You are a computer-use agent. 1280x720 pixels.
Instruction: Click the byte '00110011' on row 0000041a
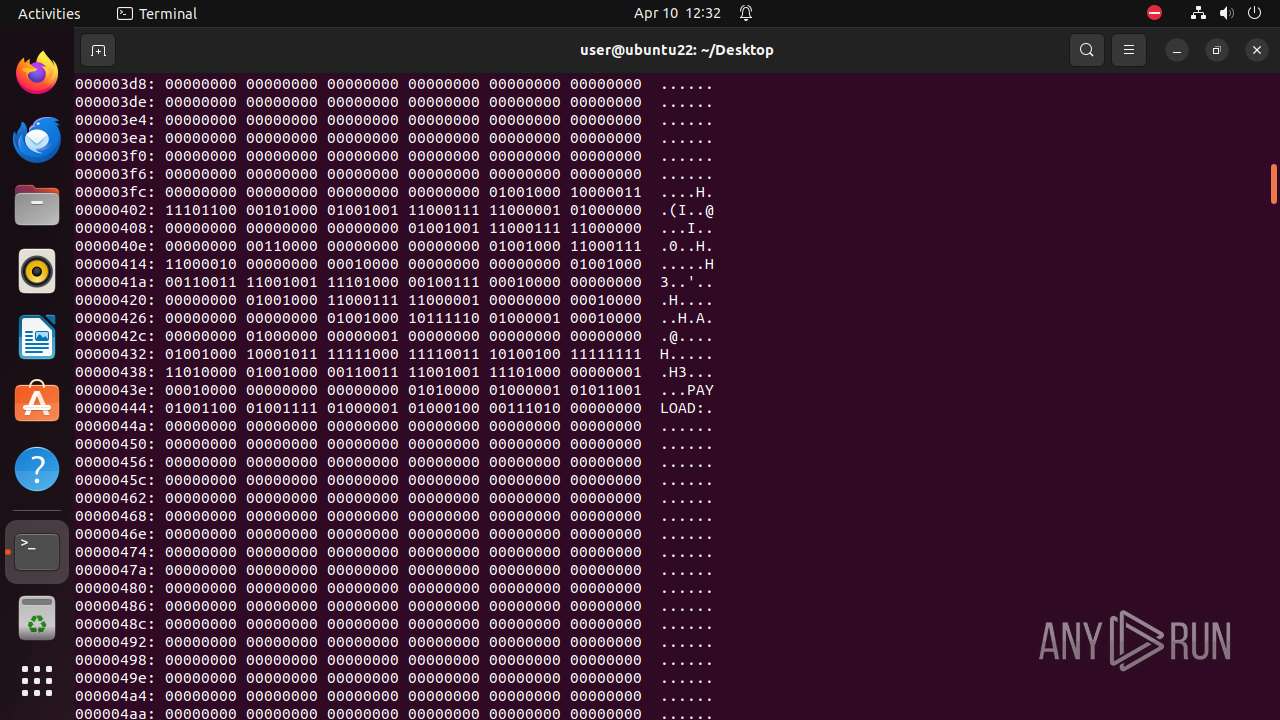pos(201,282)
